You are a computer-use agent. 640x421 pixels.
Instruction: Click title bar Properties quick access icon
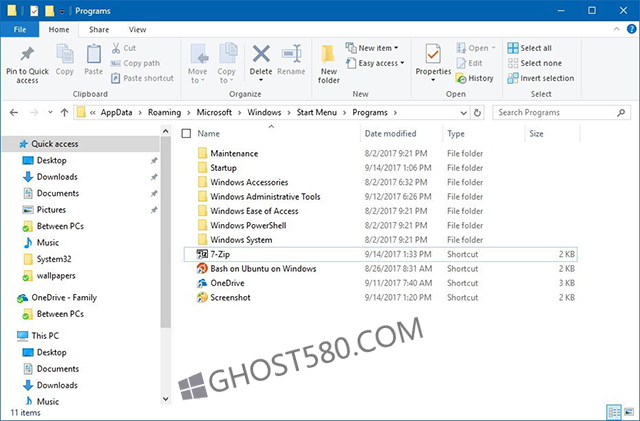pos(34,11)
